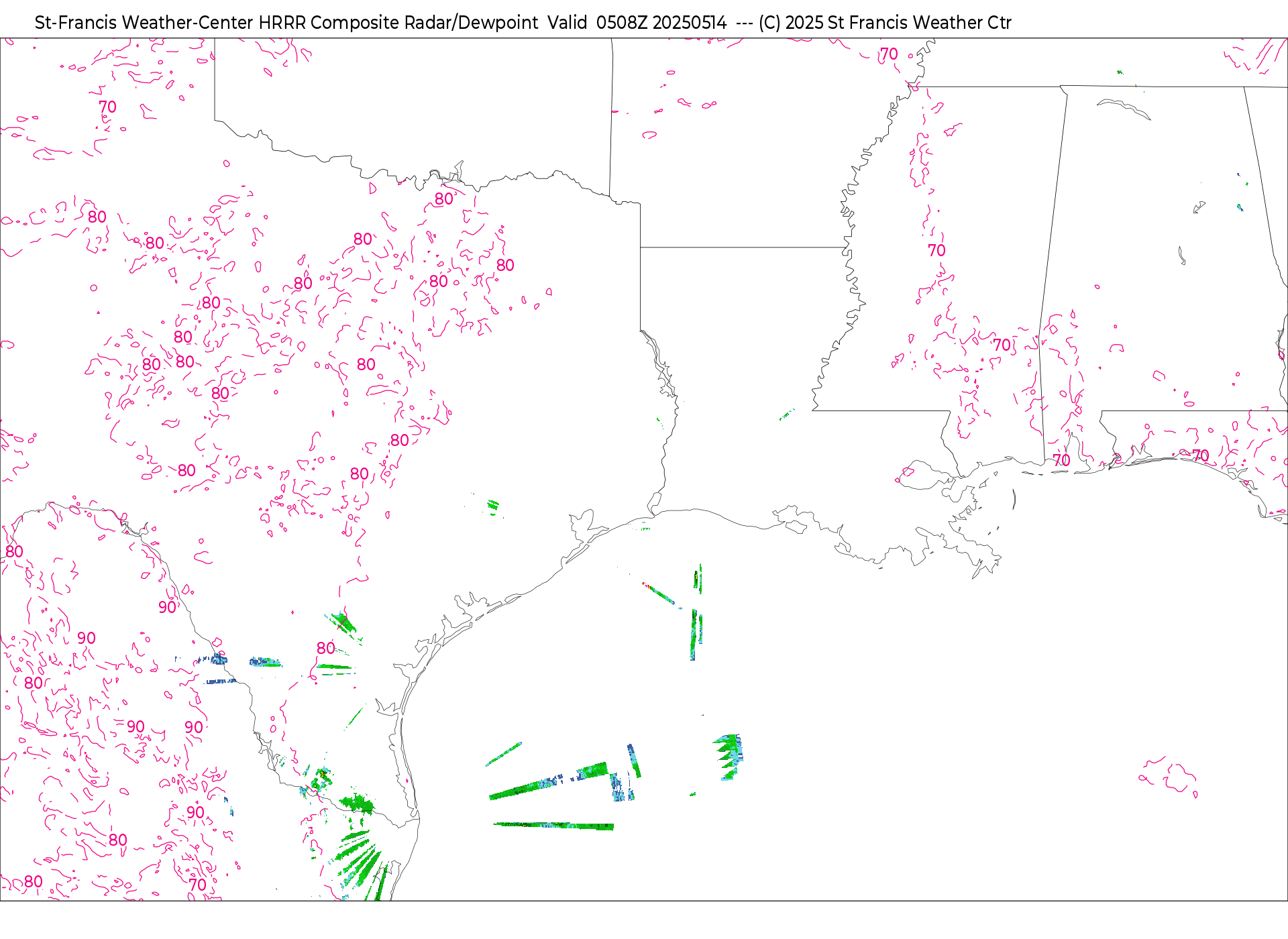Click the 'St-Francis Weather-Center' name starting the title

[144, 23]
